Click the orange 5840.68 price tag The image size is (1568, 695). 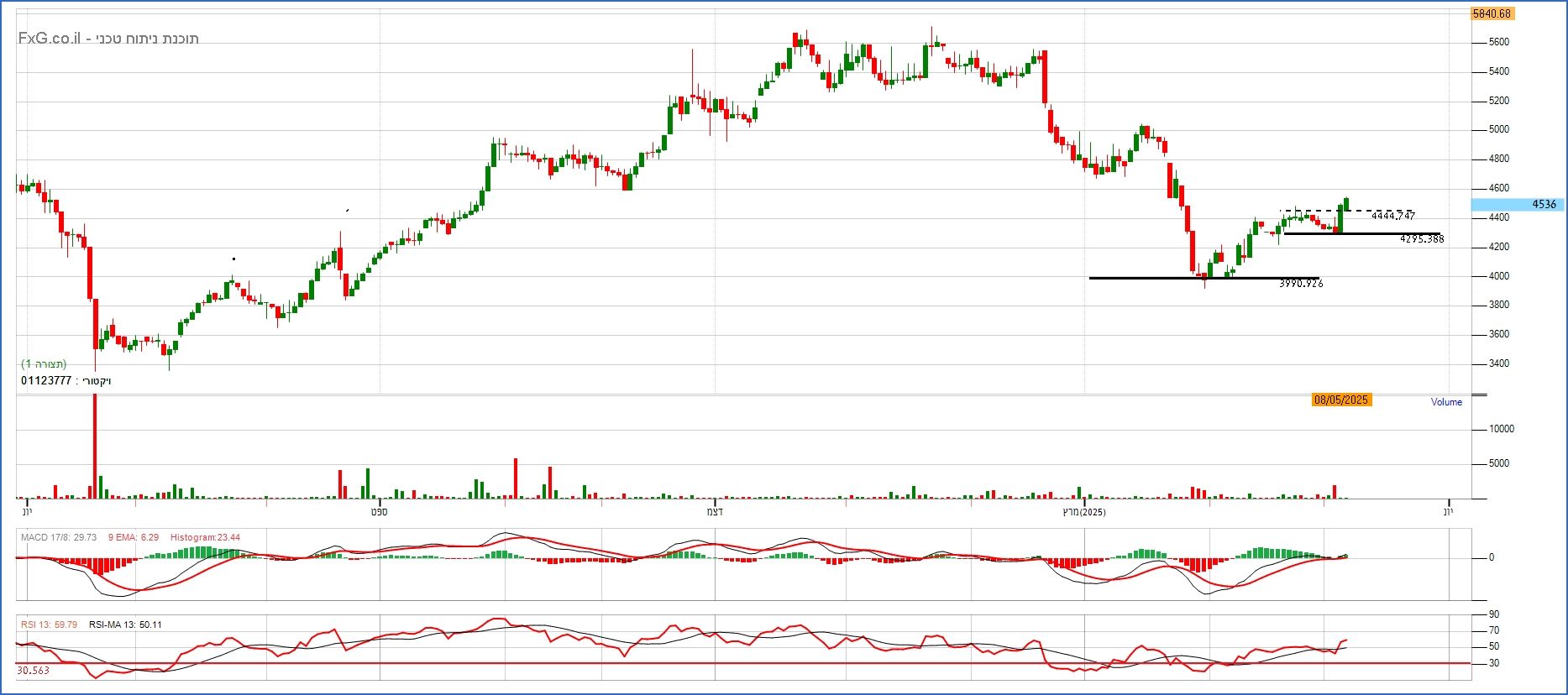click(x=1492, y=13)
